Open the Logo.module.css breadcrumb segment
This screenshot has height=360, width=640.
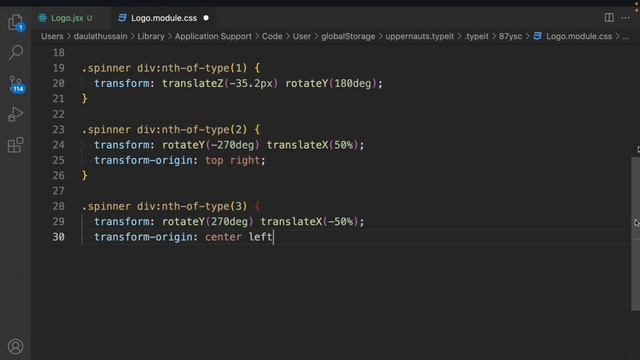click(x=579, y=36)
